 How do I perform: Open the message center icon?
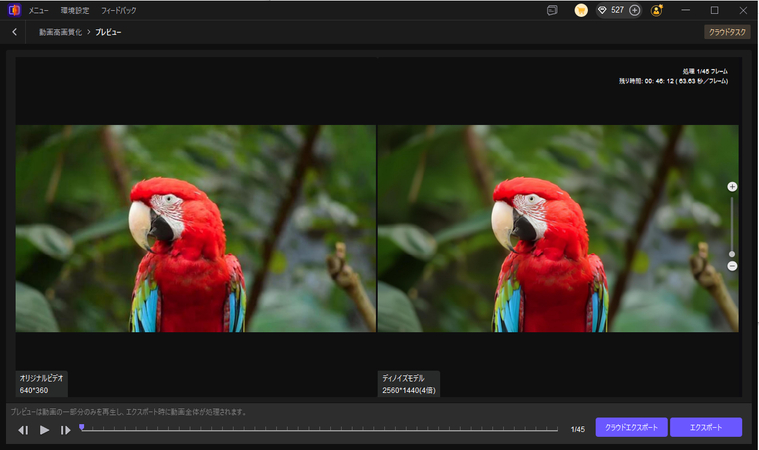tap(551, 10)
